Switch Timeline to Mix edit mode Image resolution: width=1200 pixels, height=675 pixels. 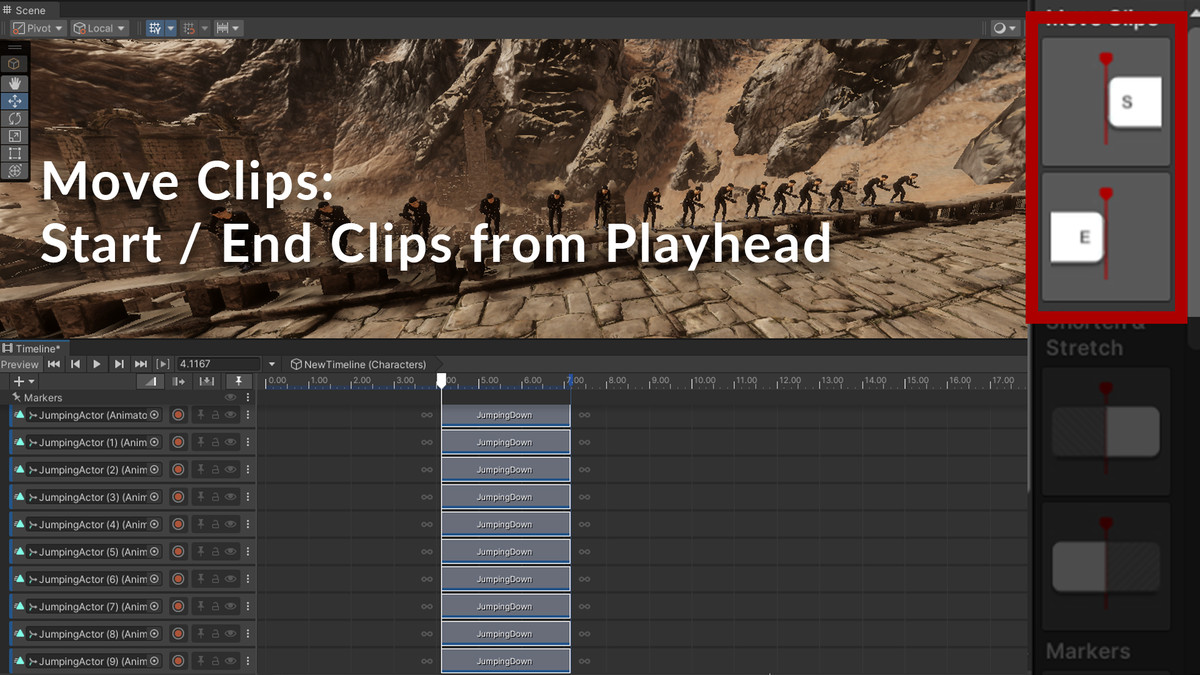tap(149, 381)
